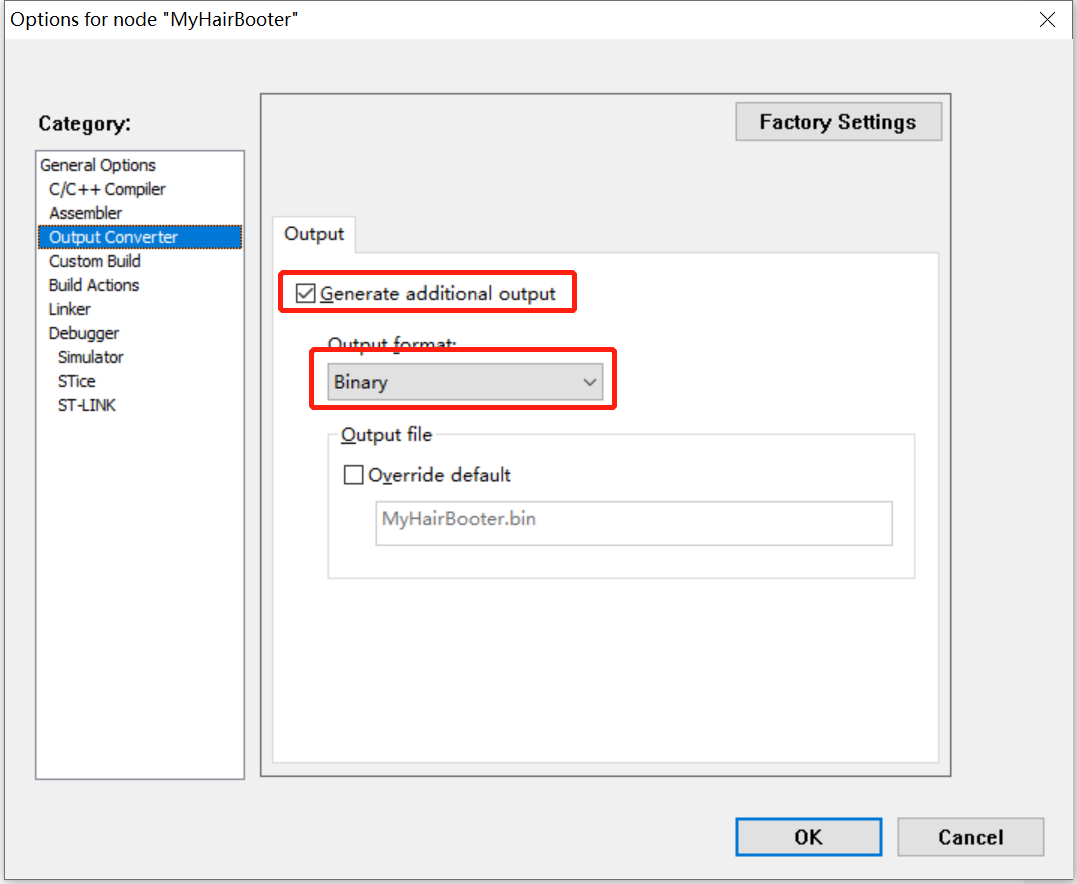This screenshot has height=884, width=1077.
Task: Select Debugger category
Action: 84,333
